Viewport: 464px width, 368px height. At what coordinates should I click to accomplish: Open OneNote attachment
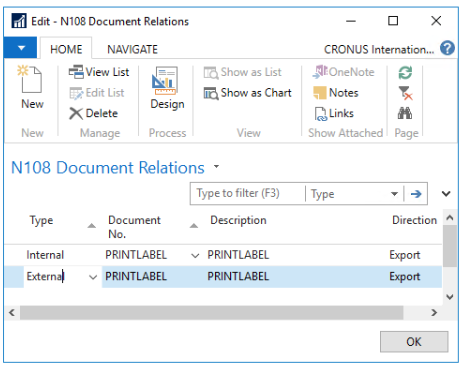tap(343, 72)
